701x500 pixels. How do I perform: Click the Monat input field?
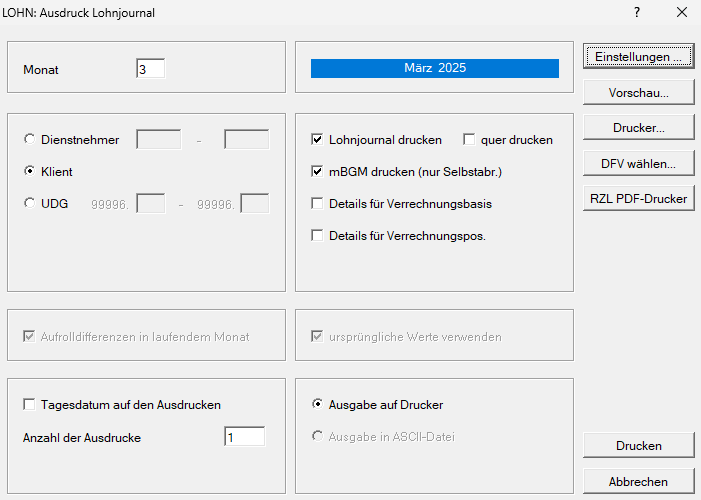150,70
